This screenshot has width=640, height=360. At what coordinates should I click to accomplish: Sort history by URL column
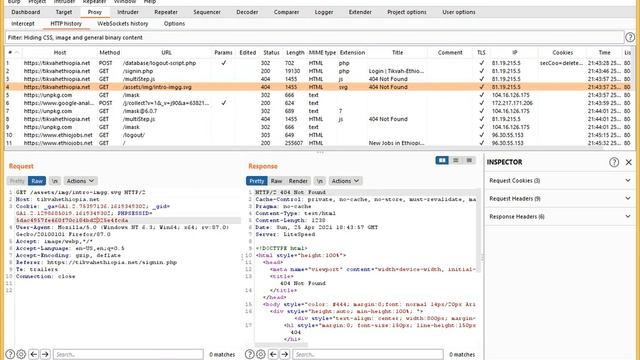coord(166,52)
